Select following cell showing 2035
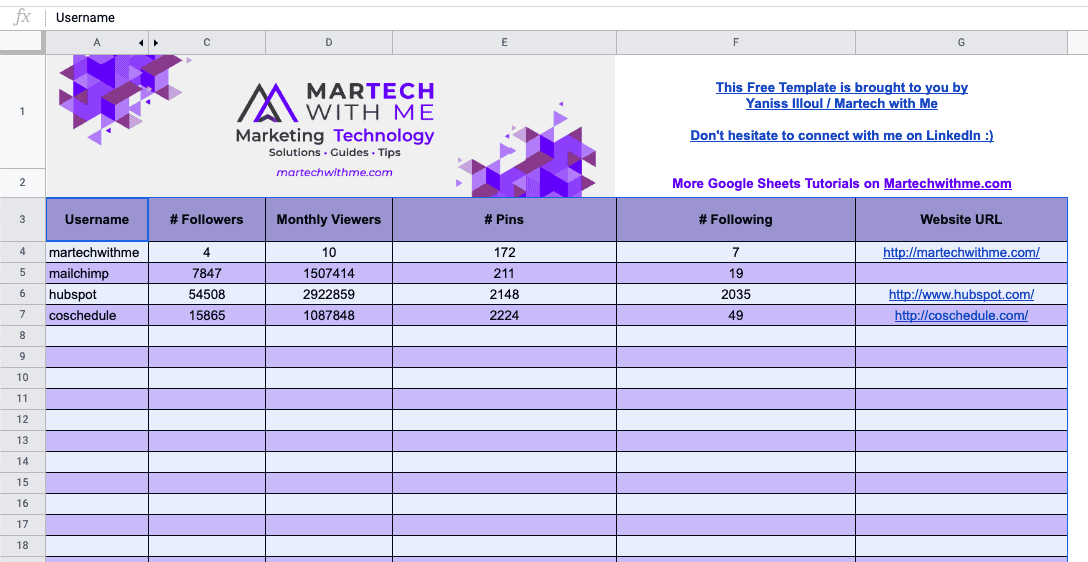1088x562 pixels. (x=736, y=294)
